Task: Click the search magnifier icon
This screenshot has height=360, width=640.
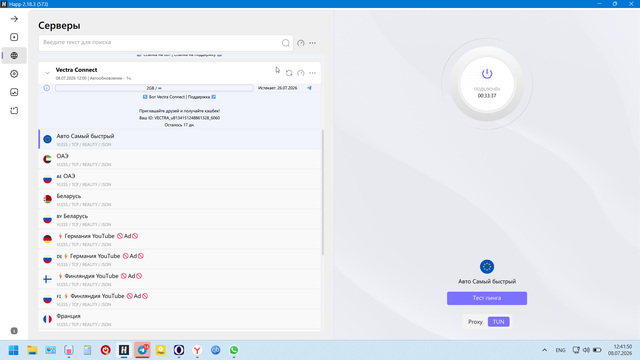Action: pyautogui.click(x=286, y=43)
